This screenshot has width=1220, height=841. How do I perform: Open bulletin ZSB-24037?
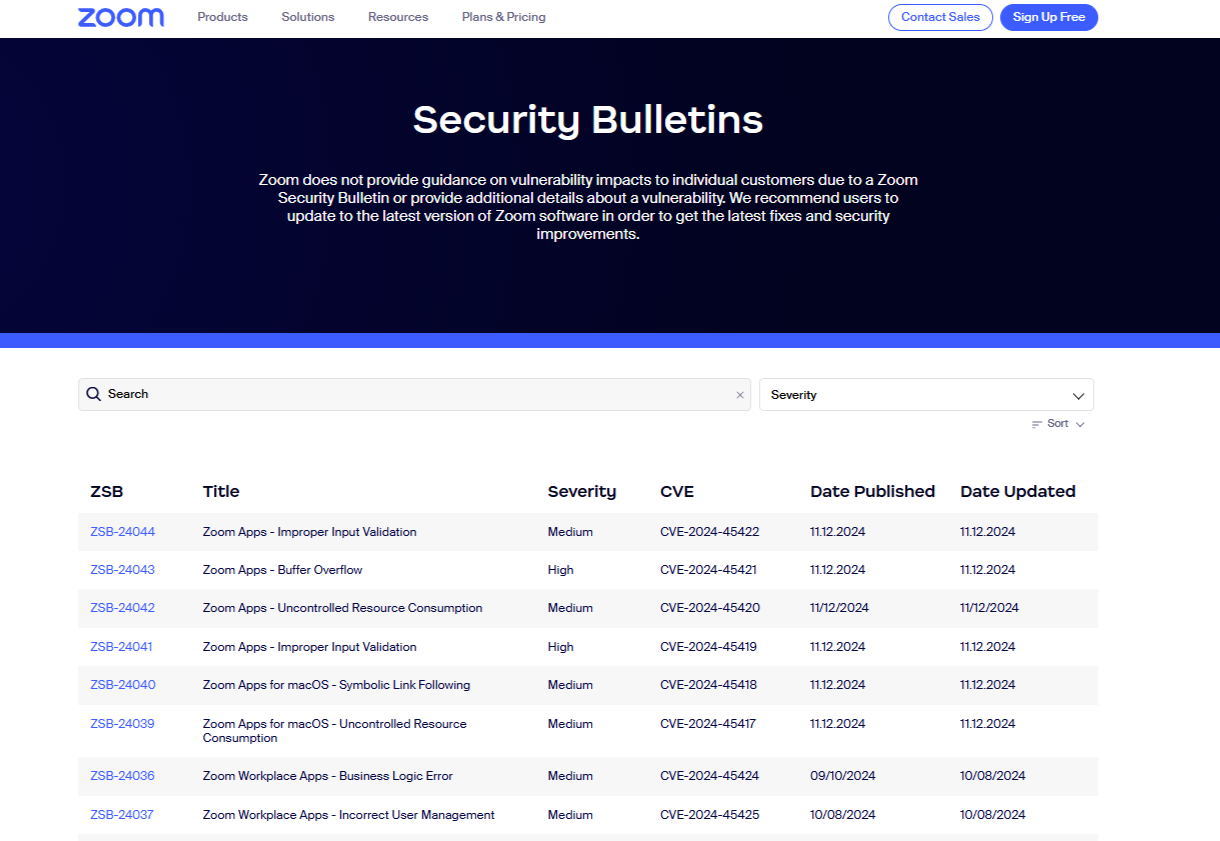coord(122,815)
